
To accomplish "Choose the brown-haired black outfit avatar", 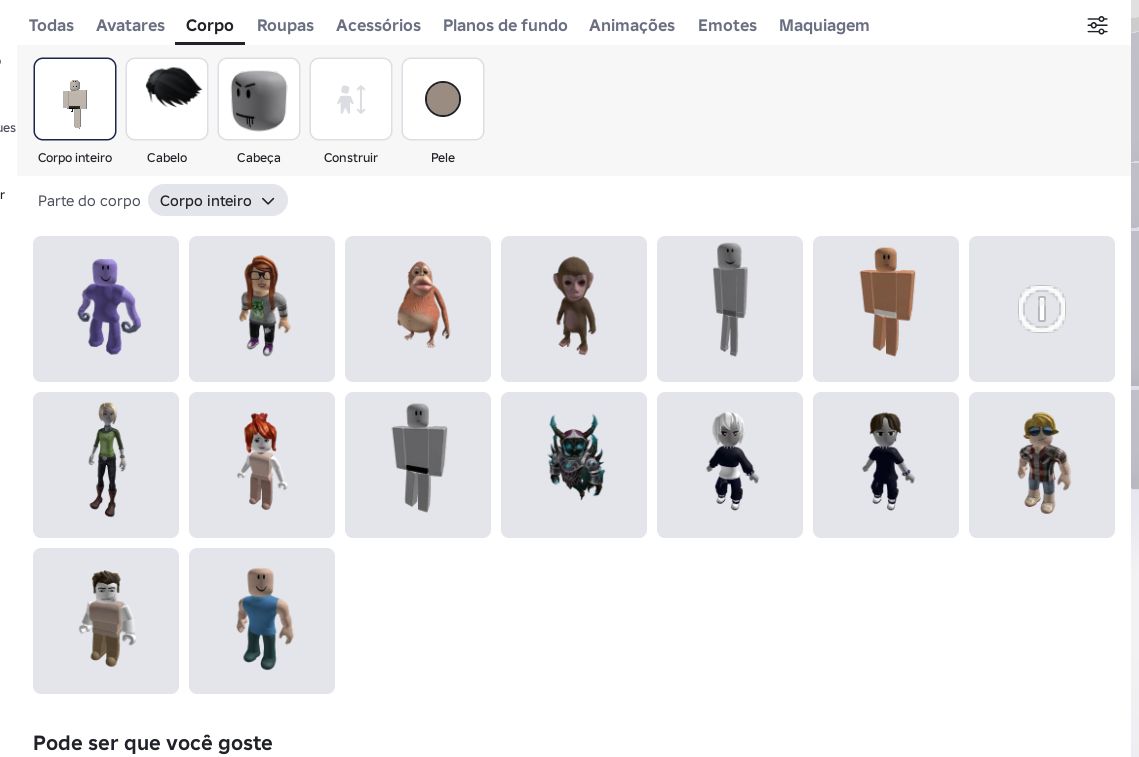I will coord(886,465).
